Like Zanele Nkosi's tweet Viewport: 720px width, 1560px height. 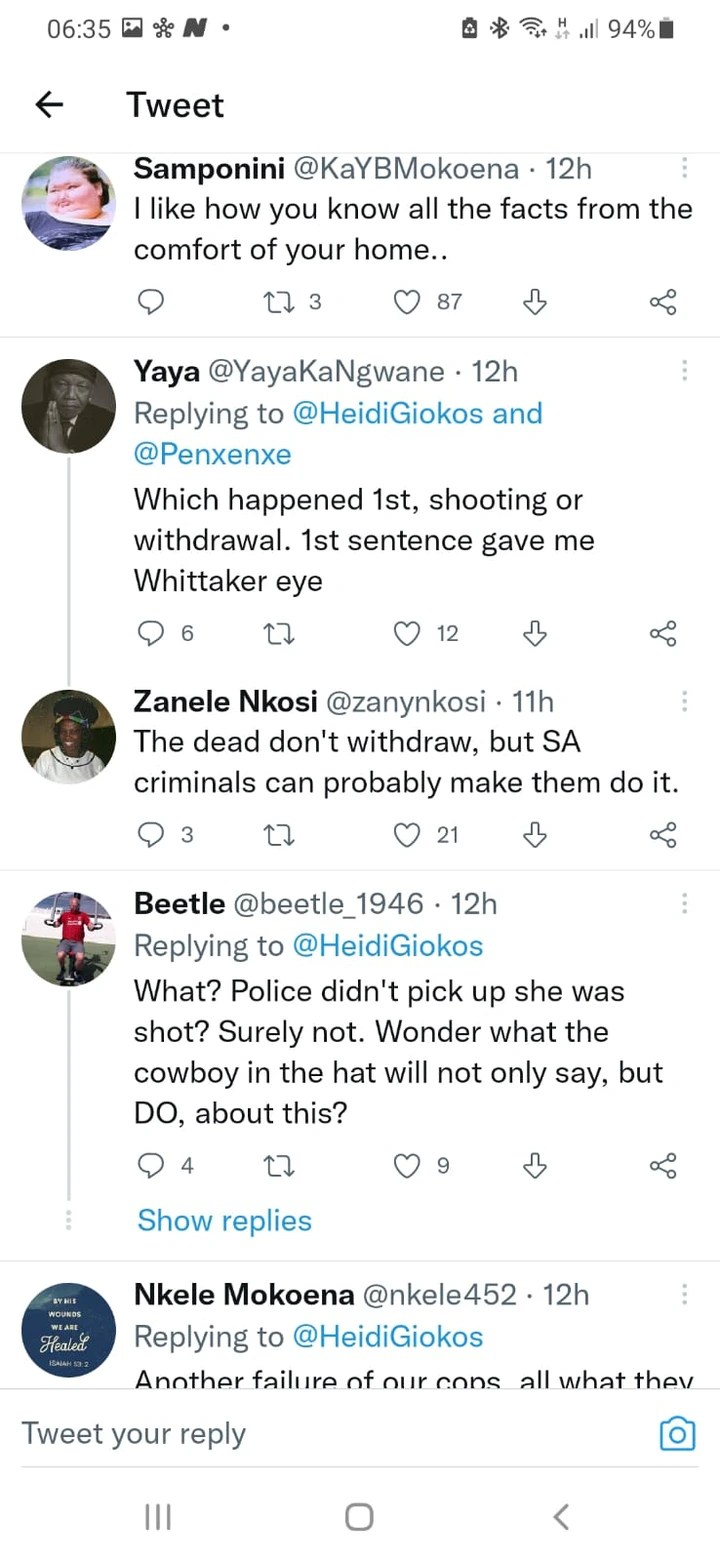(x=406, y=834)
